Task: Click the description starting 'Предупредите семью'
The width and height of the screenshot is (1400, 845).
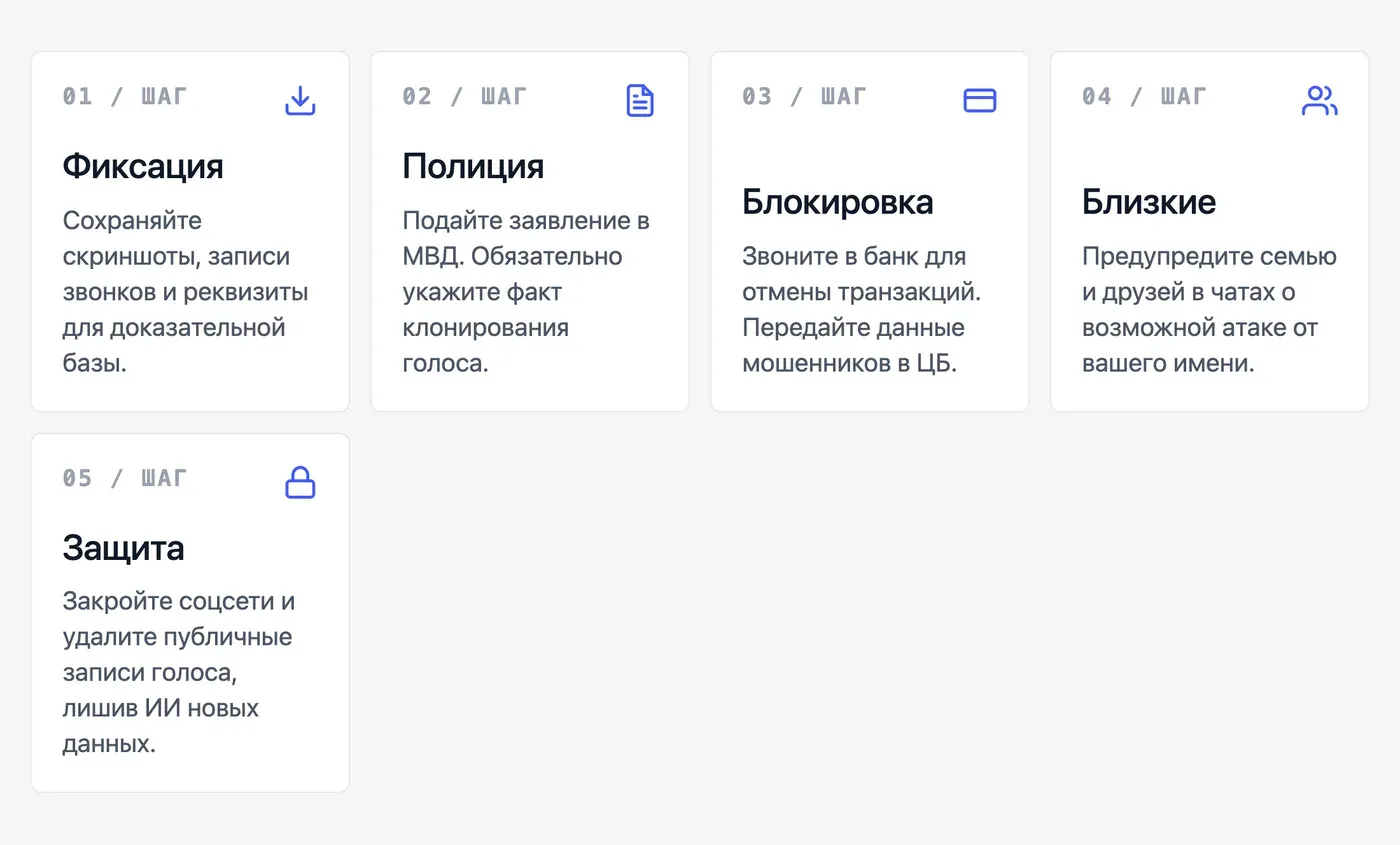Action: coord(1210,310)
